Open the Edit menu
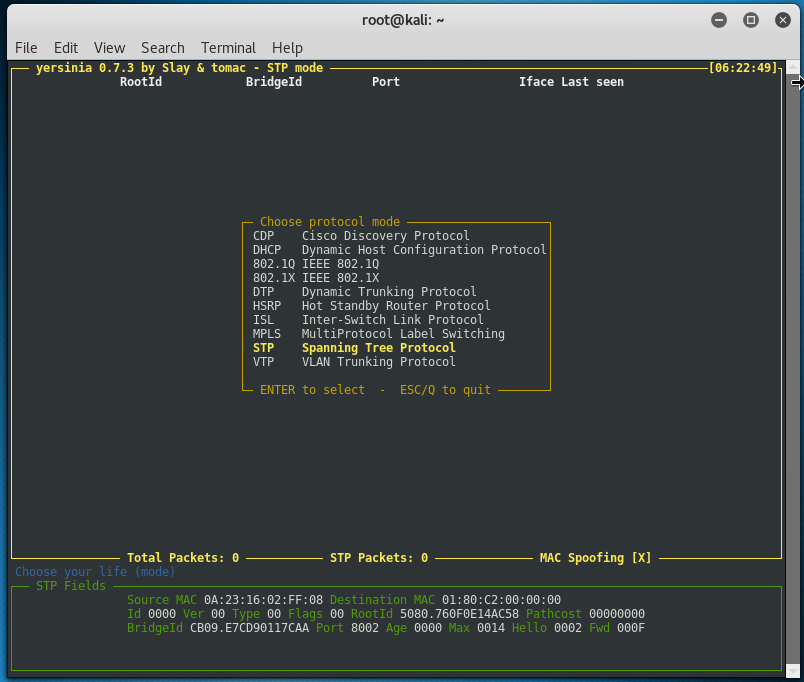The image size is (804, 682). click(66, 48)
